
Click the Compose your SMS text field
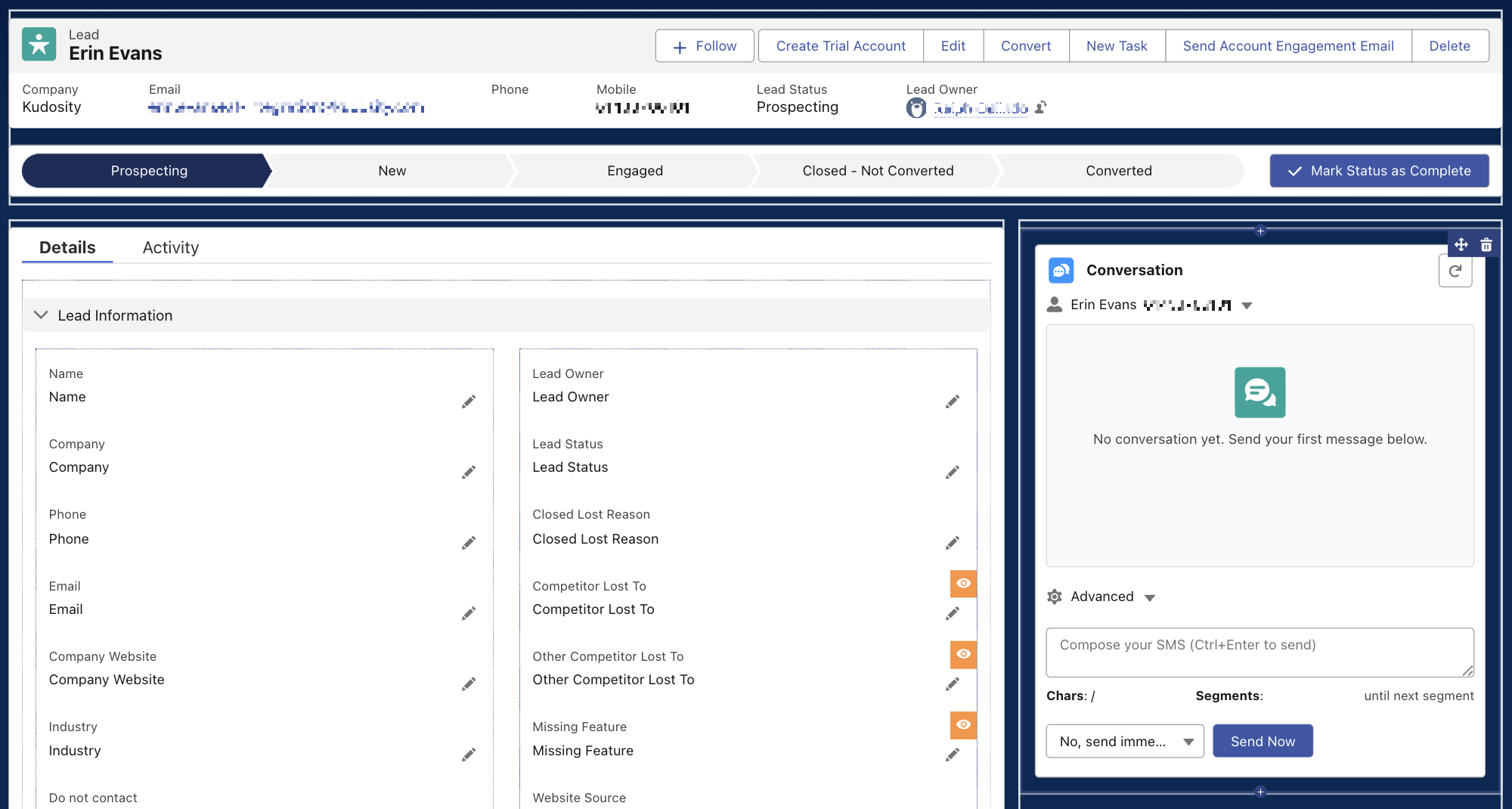point(1259,652)
